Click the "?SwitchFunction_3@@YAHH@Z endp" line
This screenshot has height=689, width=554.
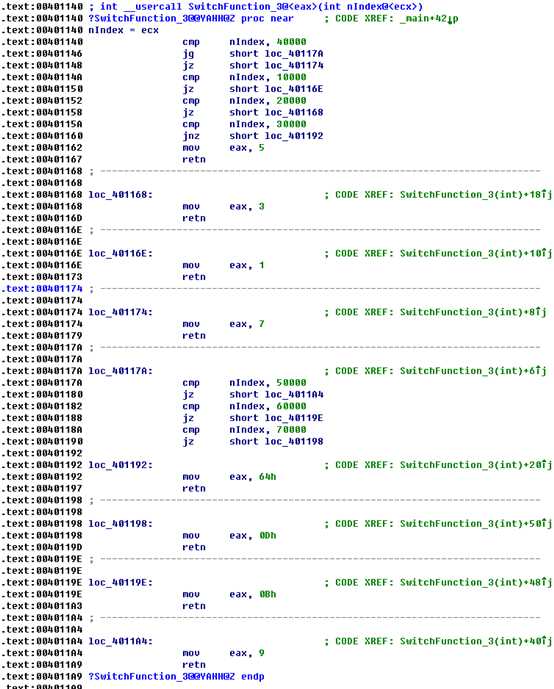176,677
